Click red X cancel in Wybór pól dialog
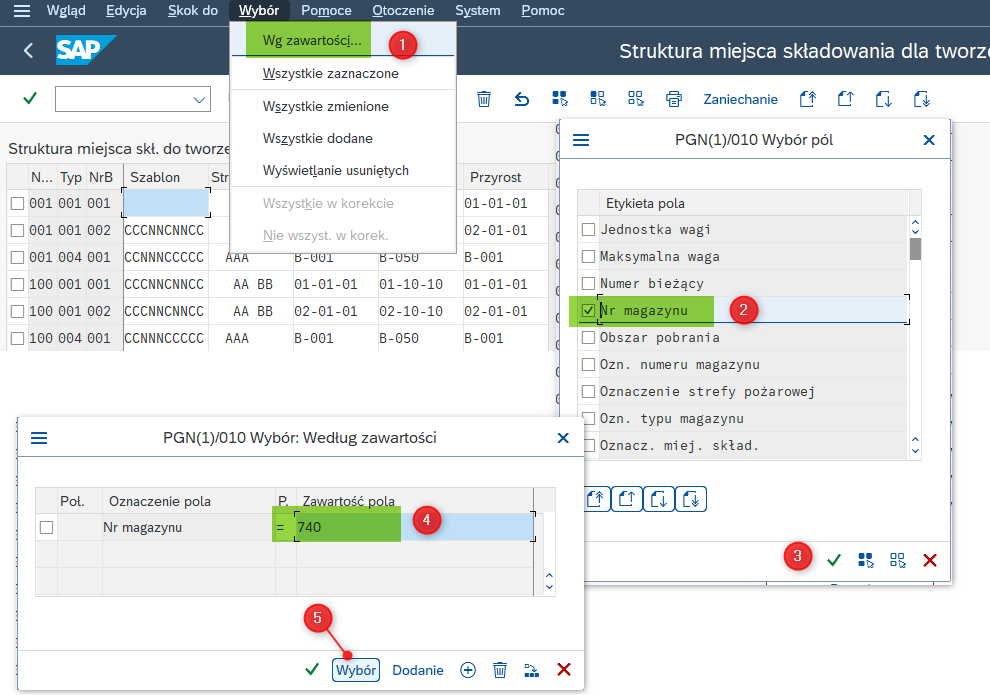Image resolution: width=990 pixels, height=695 pixels. pos(929,560)
